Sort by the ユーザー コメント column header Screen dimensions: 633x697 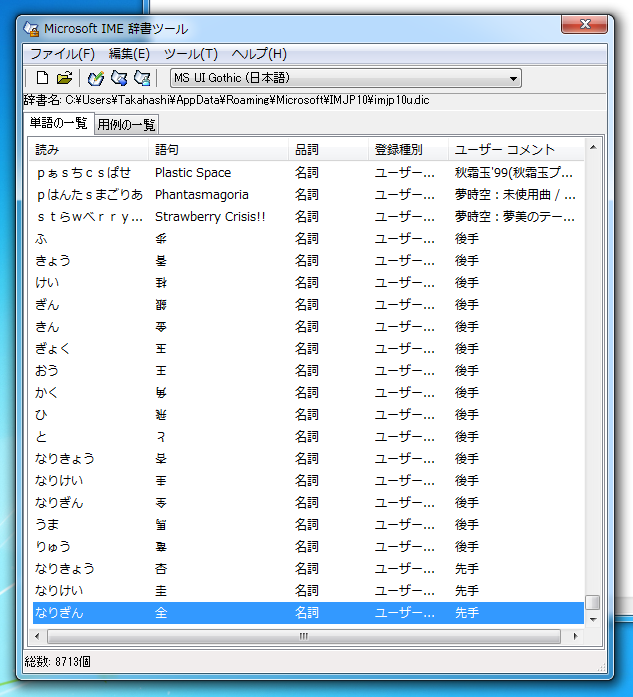[516, 149]
